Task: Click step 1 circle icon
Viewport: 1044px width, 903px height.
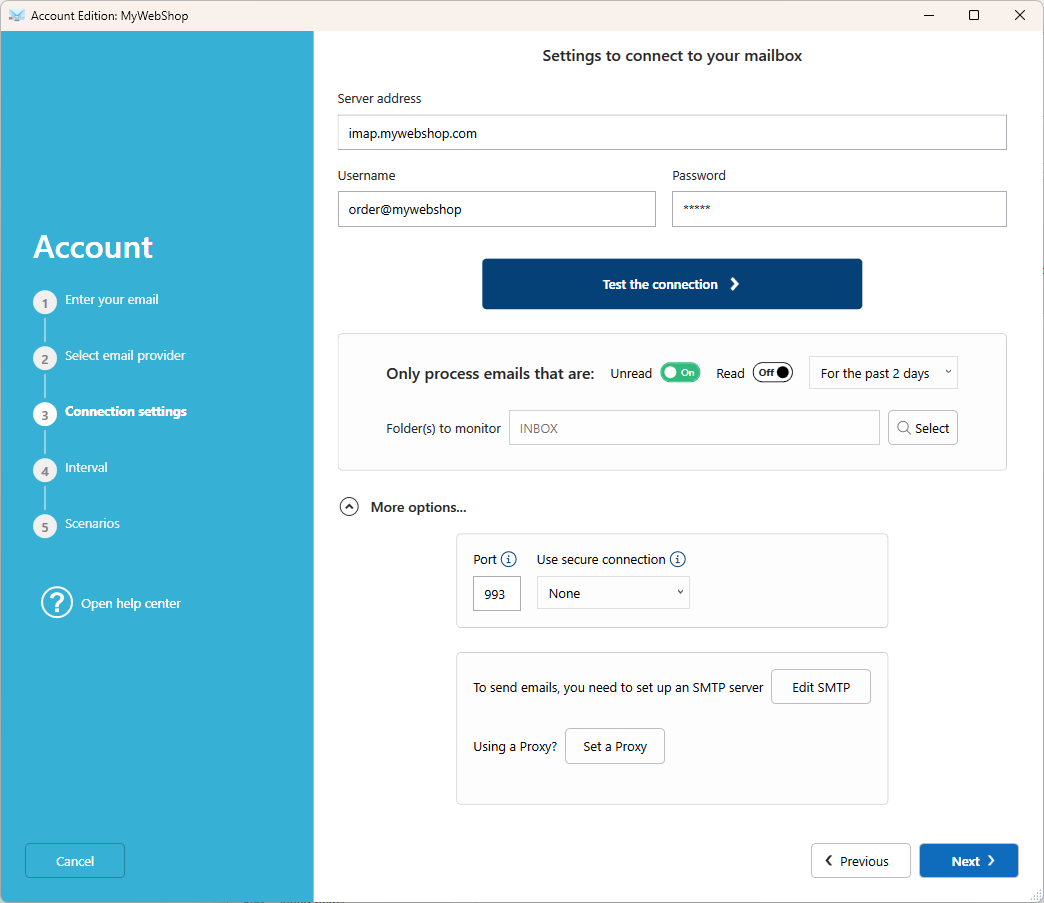Action: click(x=45, y=303)
